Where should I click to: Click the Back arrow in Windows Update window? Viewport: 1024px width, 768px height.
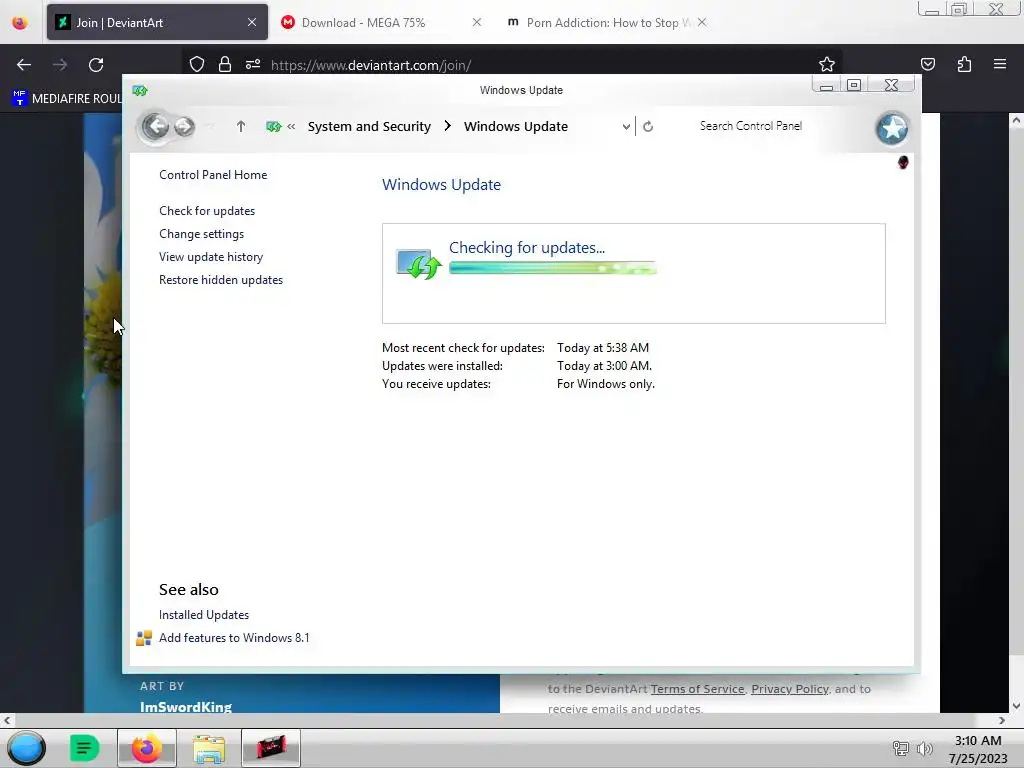(155, 126)
